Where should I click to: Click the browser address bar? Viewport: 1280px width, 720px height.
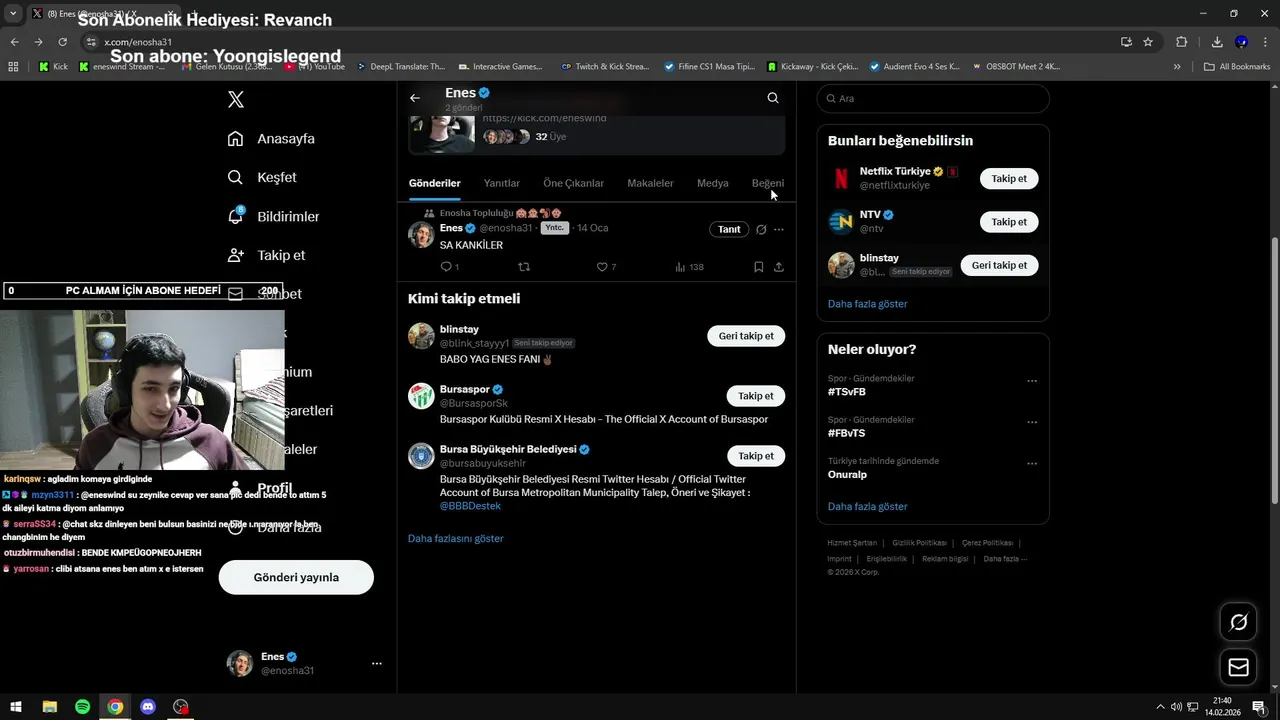(600, 42)
